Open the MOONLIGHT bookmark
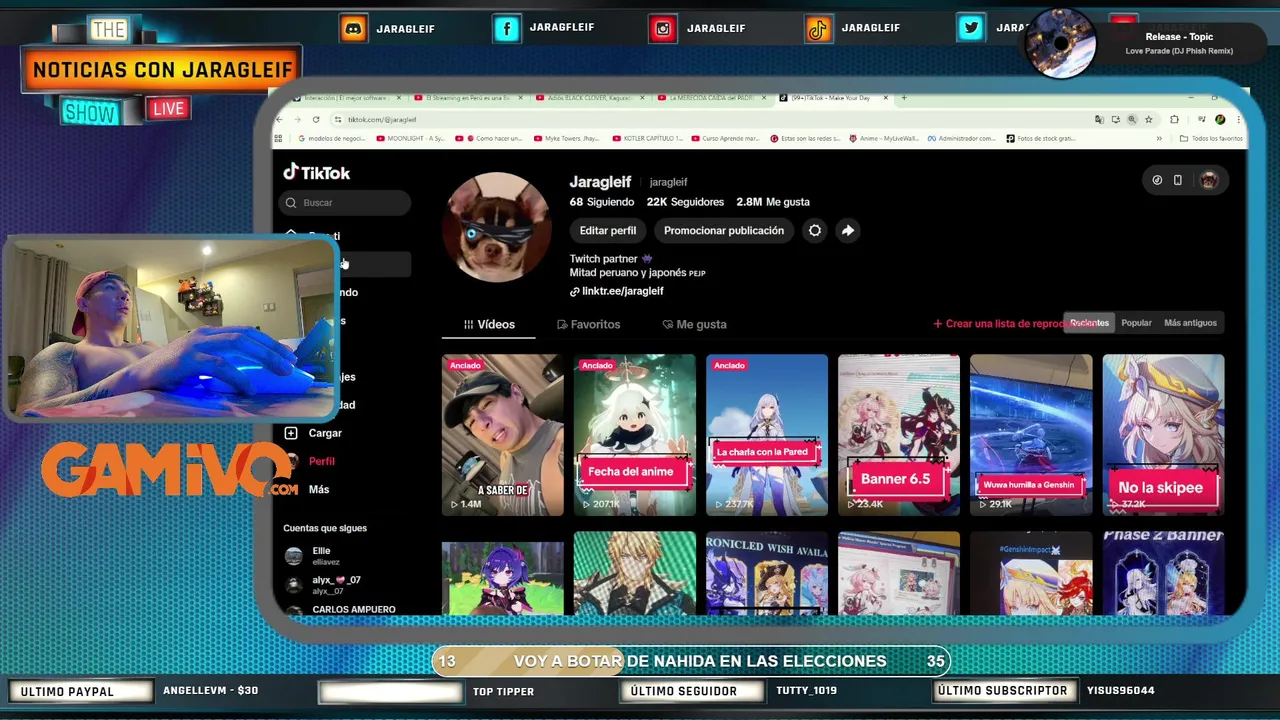Screen dimensions: 1280x720 point(410,138)
